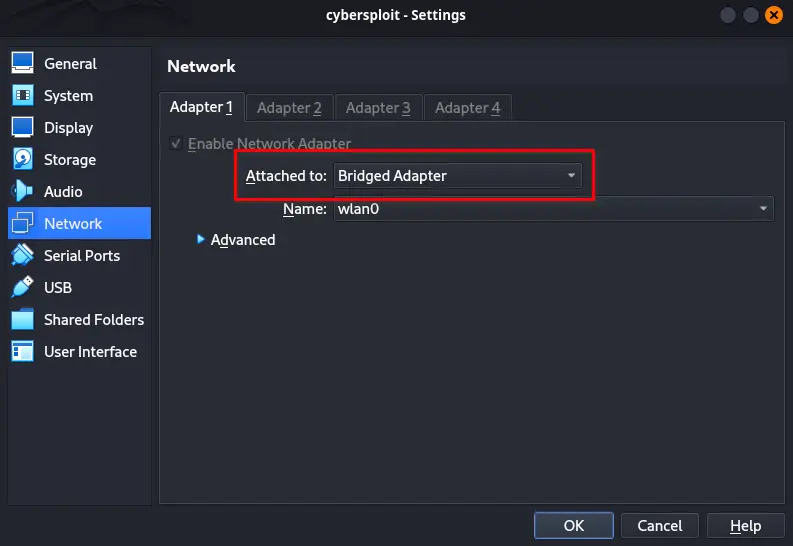Click the Network icon in sidebar
The image size is (793, 546).
click(x=22, y=223)
